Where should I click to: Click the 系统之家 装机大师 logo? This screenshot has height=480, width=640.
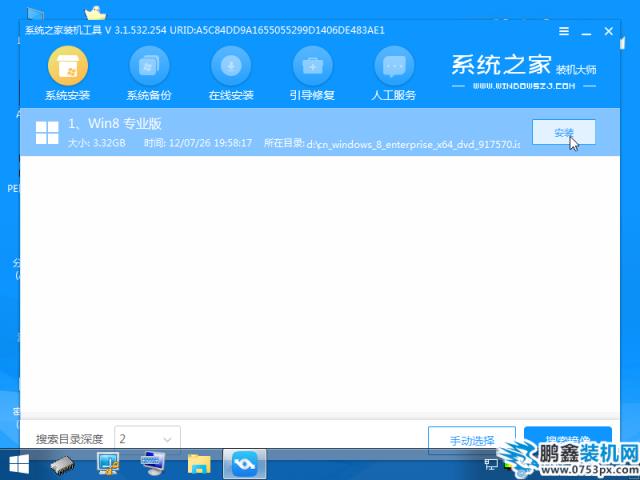(524, 66)
